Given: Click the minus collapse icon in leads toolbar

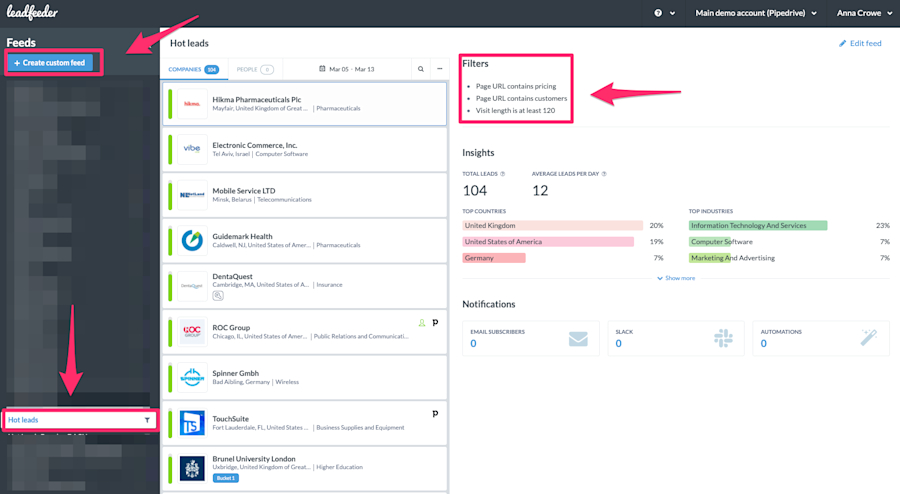Looking at the screenshot, I should [440, 69].
